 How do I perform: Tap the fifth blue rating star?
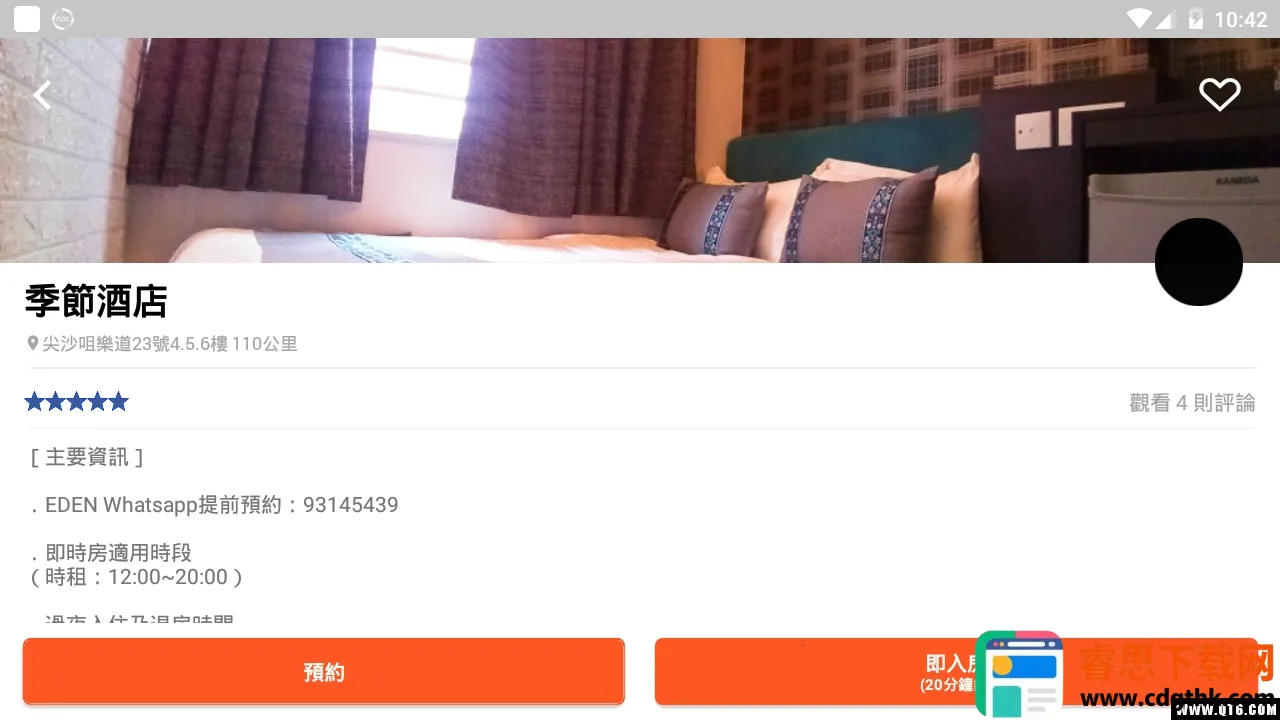tap(119, 402)
